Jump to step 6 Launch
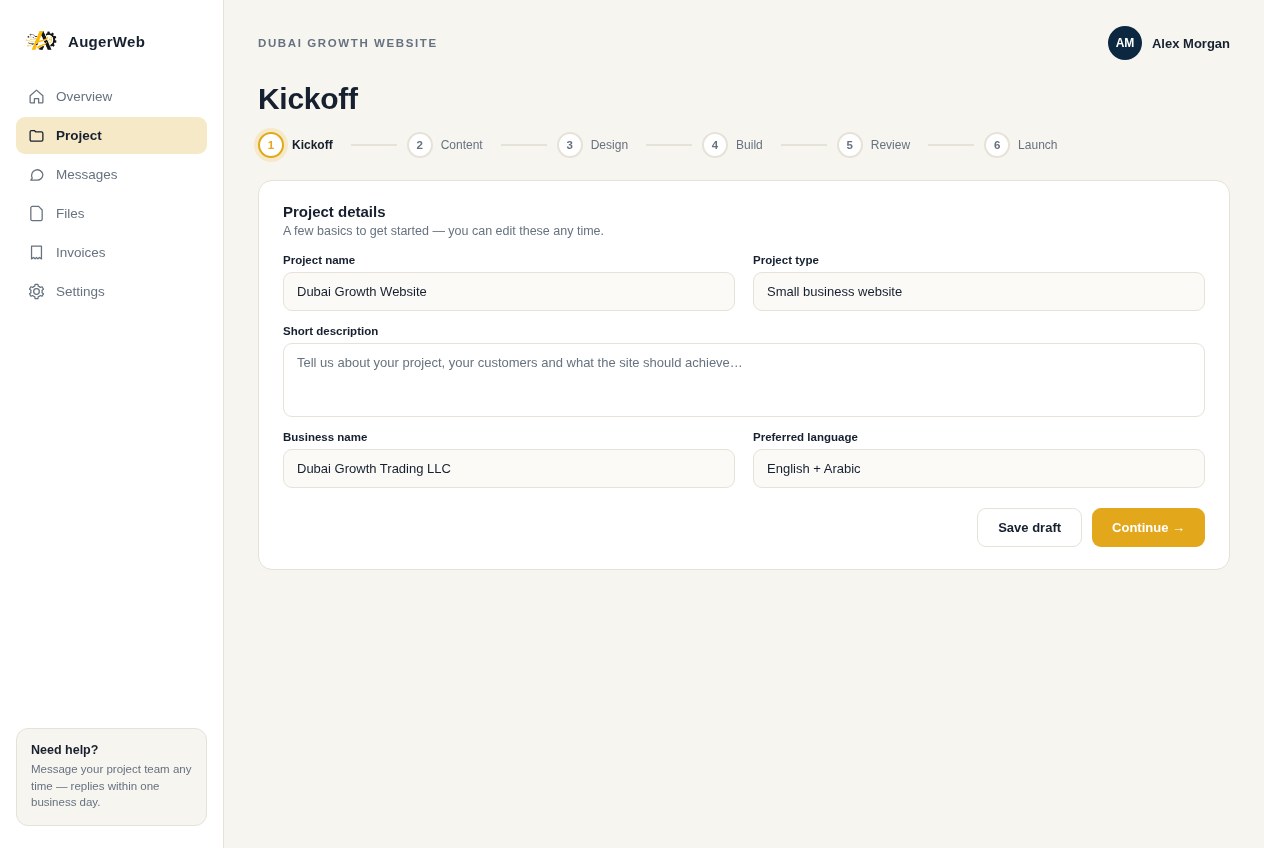Screen dimensions: 1264x848 point(1020,145)
